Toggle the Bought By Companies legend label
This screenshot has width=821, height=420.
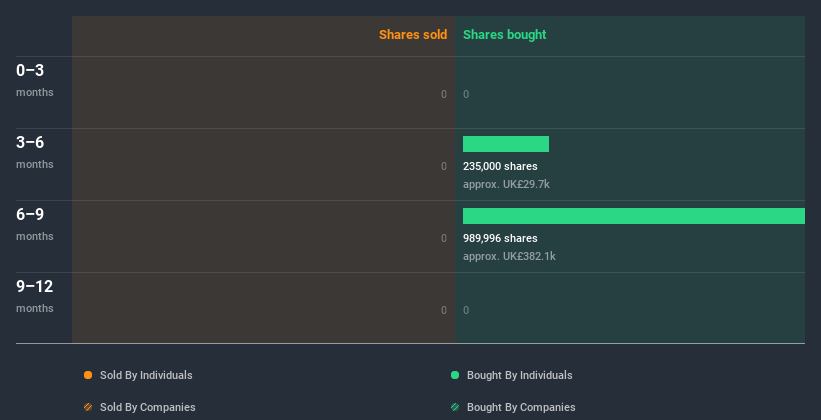tap(521, 407)
